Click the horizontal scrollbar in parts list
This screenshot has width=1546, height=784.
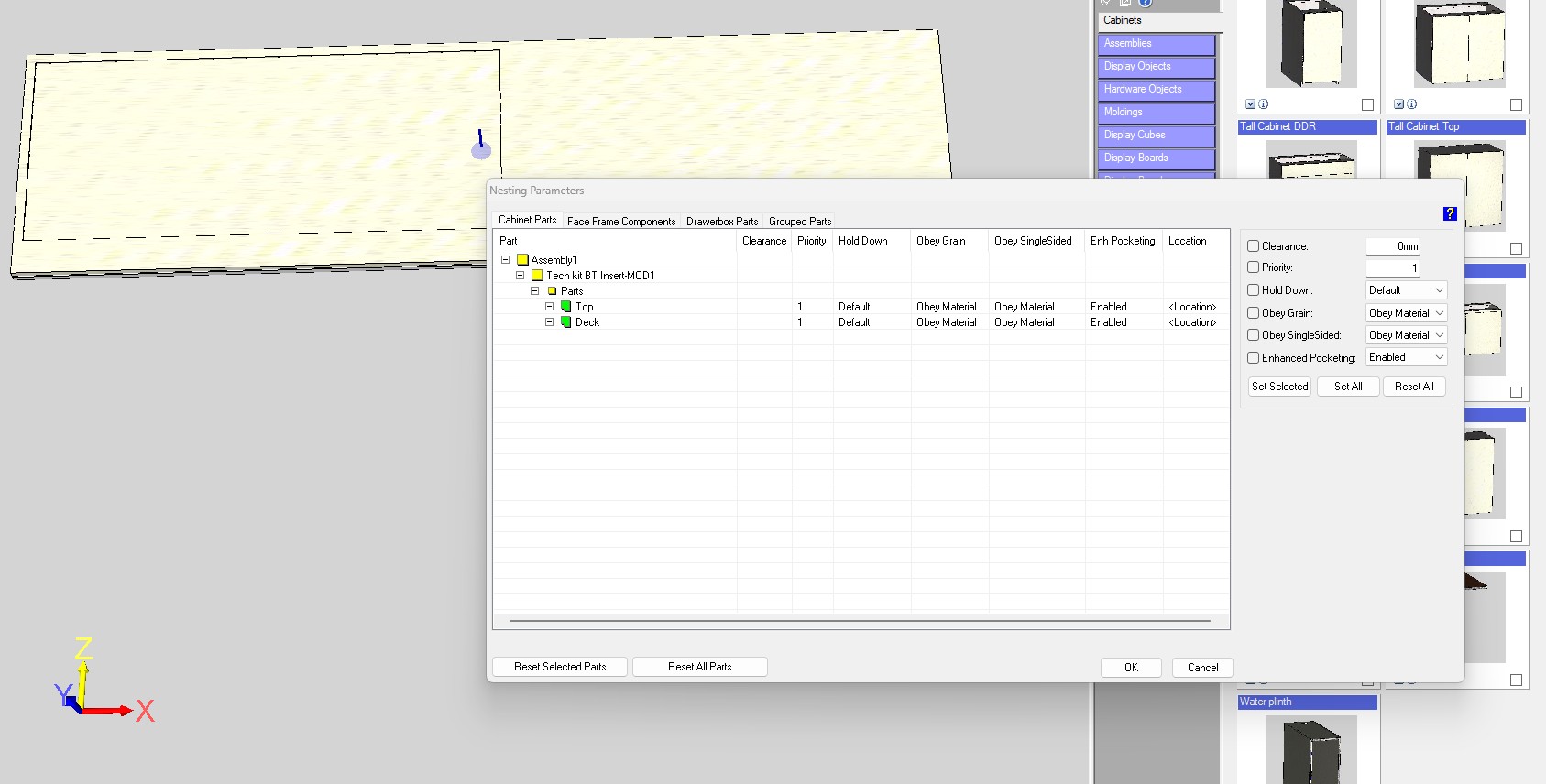click(x=860, y=621)
